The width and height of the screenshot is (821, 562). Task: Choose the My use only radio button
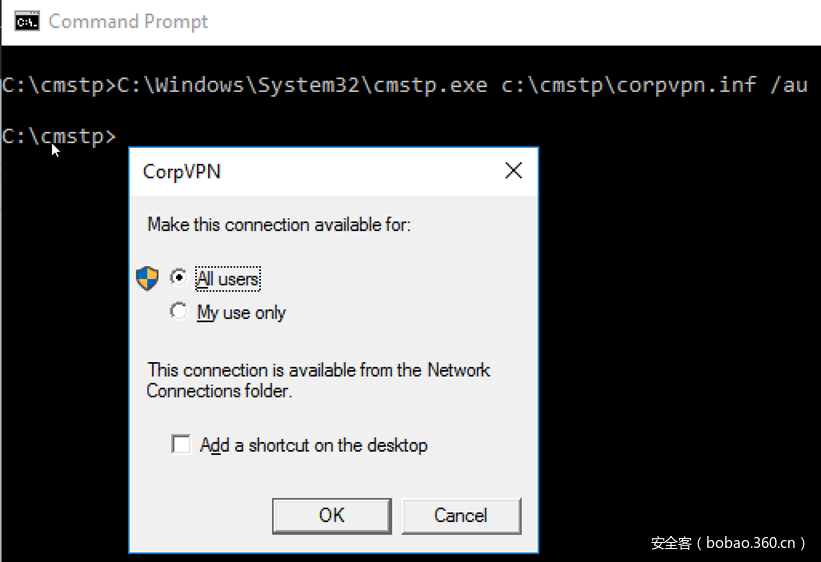click(x=179, y=311)
